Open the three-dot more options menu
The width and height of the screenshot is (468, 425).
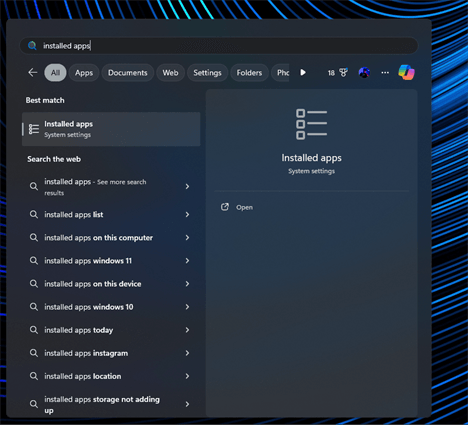[x=385, y=72]
